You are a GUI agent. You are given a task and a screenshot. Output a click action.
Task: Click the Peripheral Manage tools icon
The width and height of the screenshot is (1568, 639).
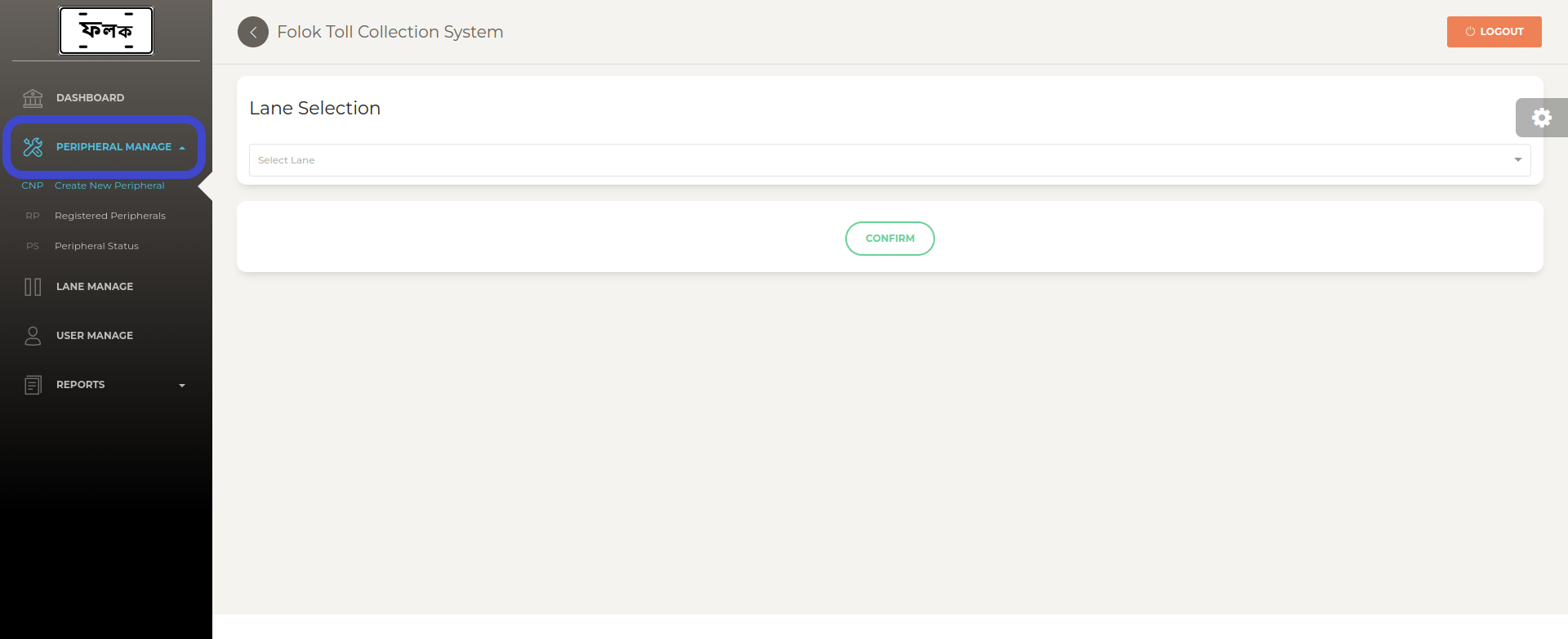pos(33,147)
